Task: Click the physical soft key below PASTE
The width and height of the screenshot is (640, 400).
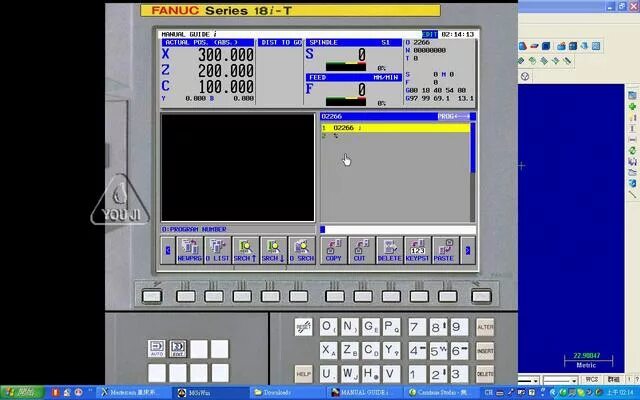Action: tap(448, 296)
